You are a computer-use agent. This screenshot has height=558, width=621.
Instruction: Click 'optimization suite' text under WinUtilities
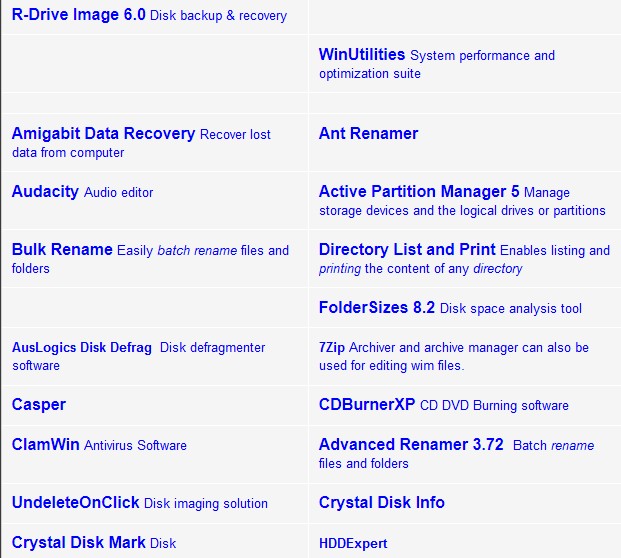pos(370,74)
